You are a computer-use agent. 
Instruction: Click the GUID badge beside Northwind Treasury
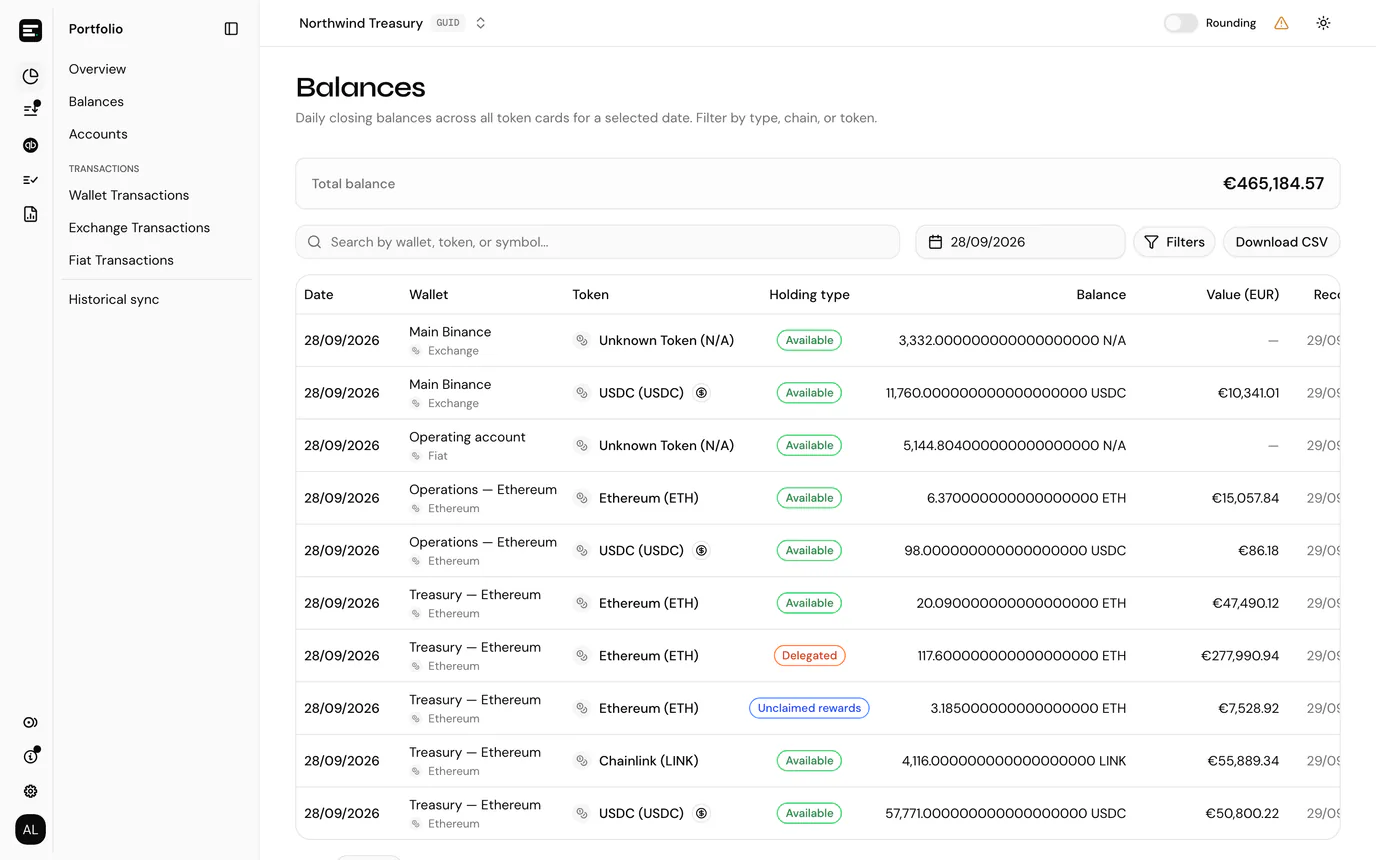click(x=448, y=23)
